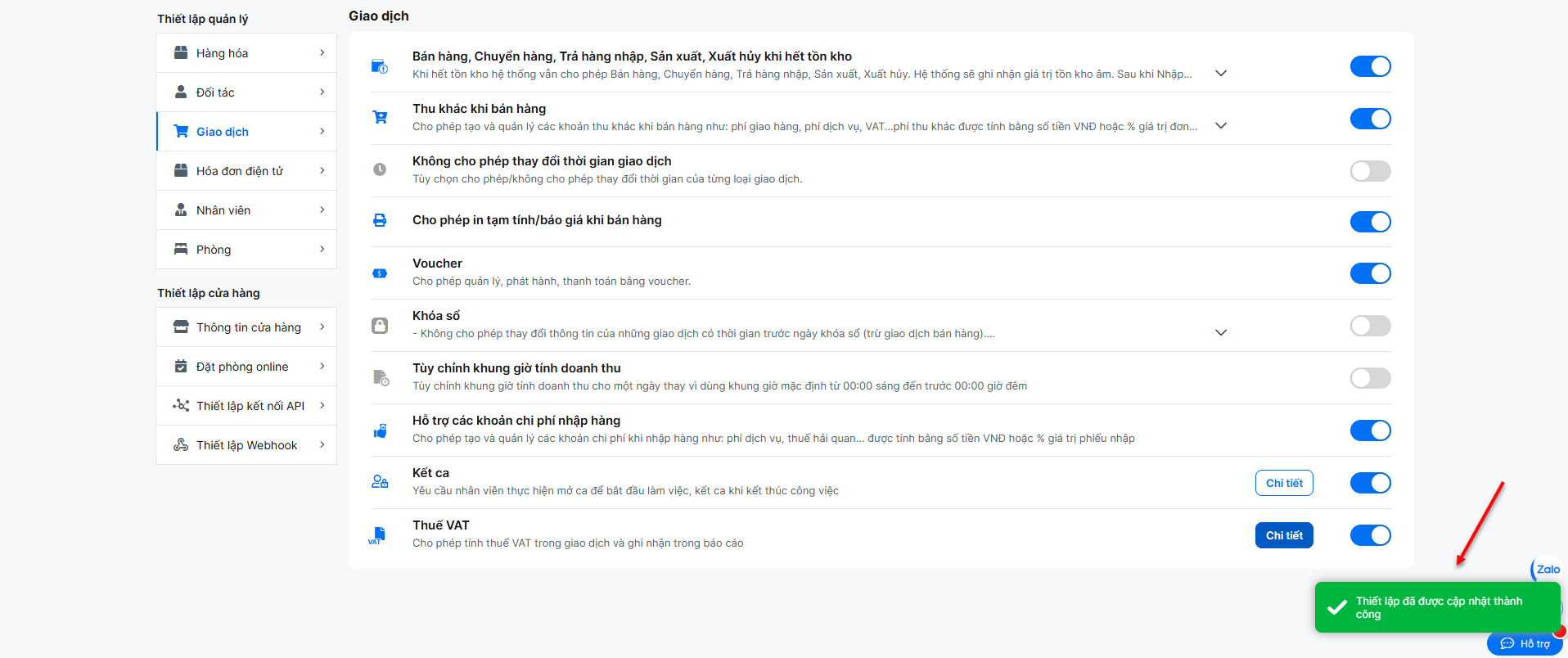The width and height of the screenshot is (1568, 658).
Task: Click the Hàng hóa box icon
Action: [x=181, y=52]
